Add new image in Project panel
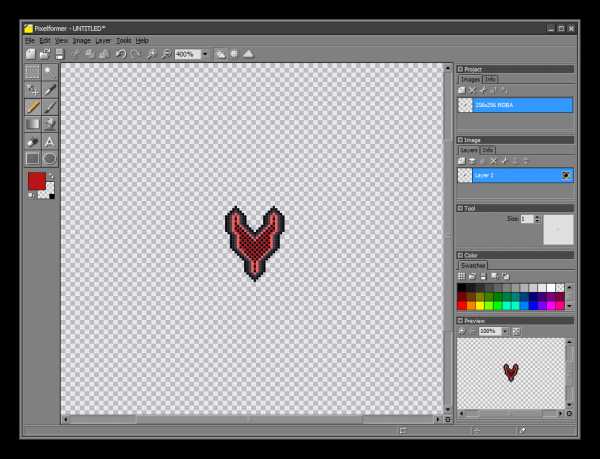 point(462,90)
